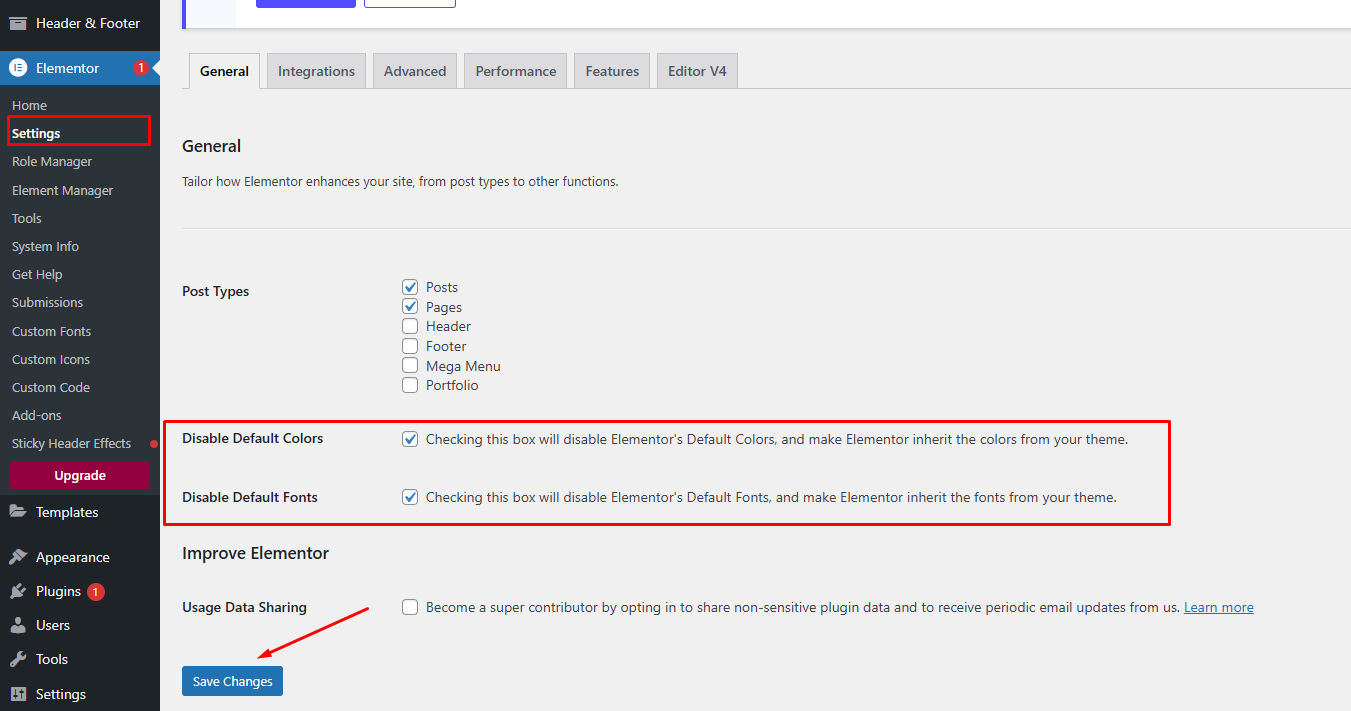Click the Header & Footer menu icon
Image resolution: width=1351 pixels, height=711 pixels.
(x=18, y=23)
